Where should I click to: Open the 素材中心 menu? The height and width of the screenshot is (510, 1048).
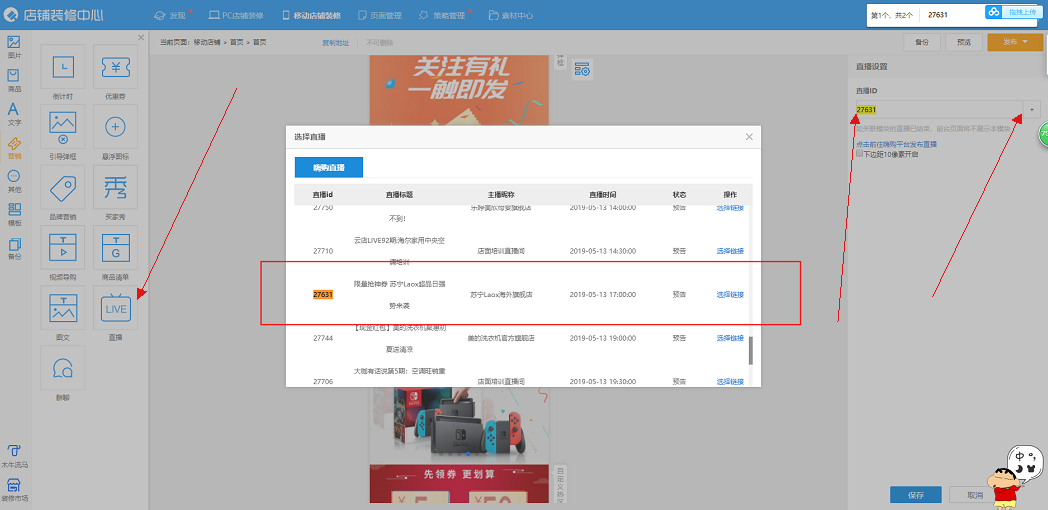[x=511, y=15]
